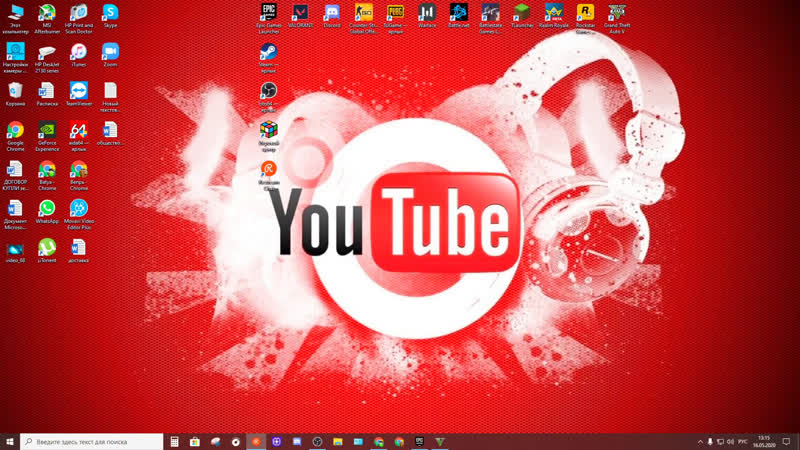Select the PUBG TslGame shortcut

tap(395, 18)
